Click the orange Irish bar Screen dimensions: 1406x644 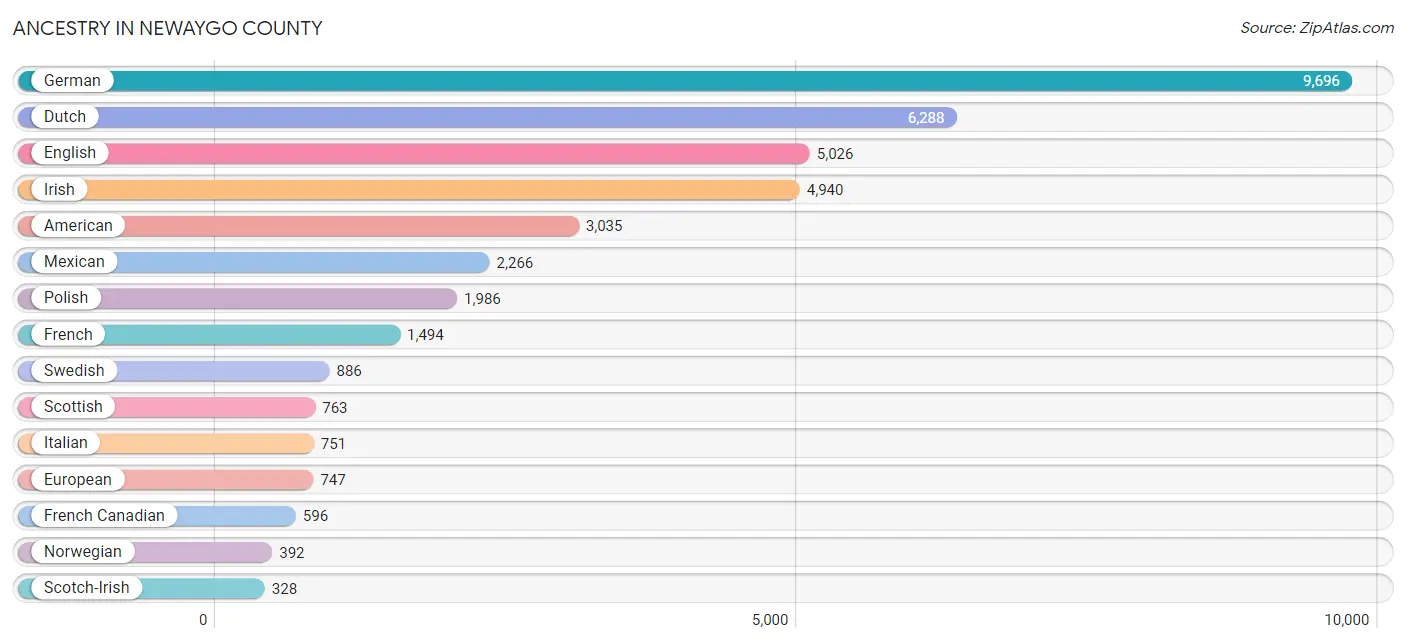tap(409, 189)
